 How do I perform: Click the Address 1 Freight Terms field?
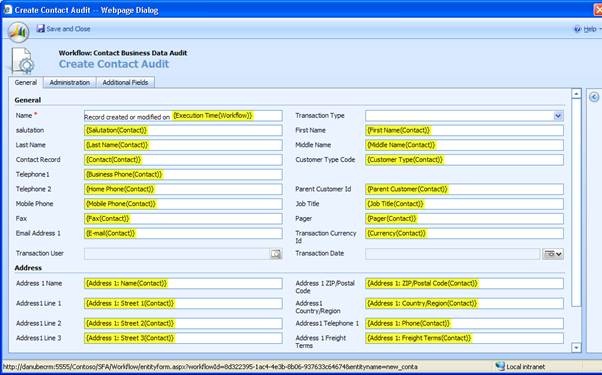[x=464, y=338]
